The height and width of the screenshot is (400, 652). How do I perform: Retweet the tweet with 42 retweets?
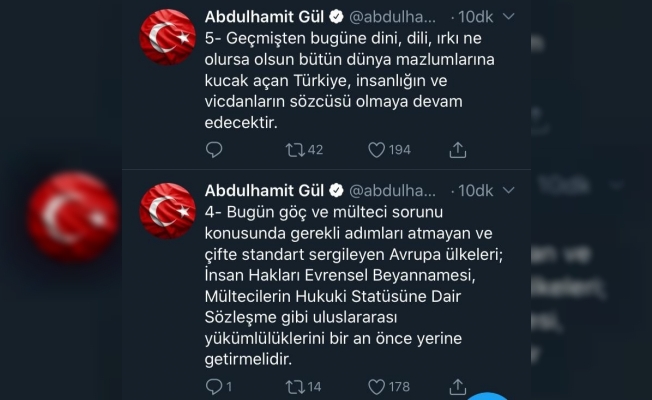[295, 150]
